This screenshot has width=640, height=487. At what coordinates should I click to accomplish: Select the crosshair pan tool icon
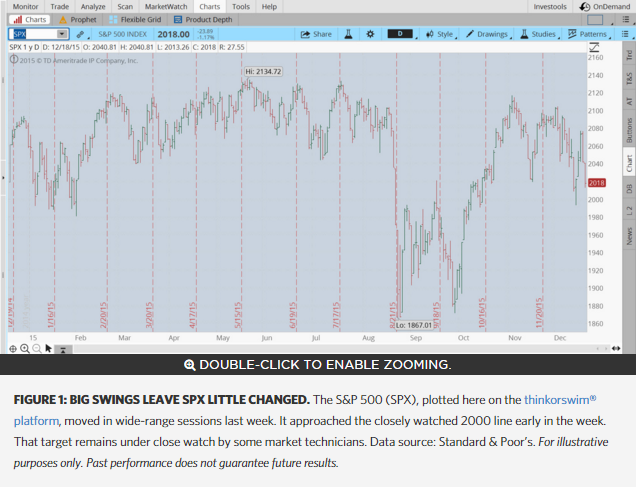(13, 349)
